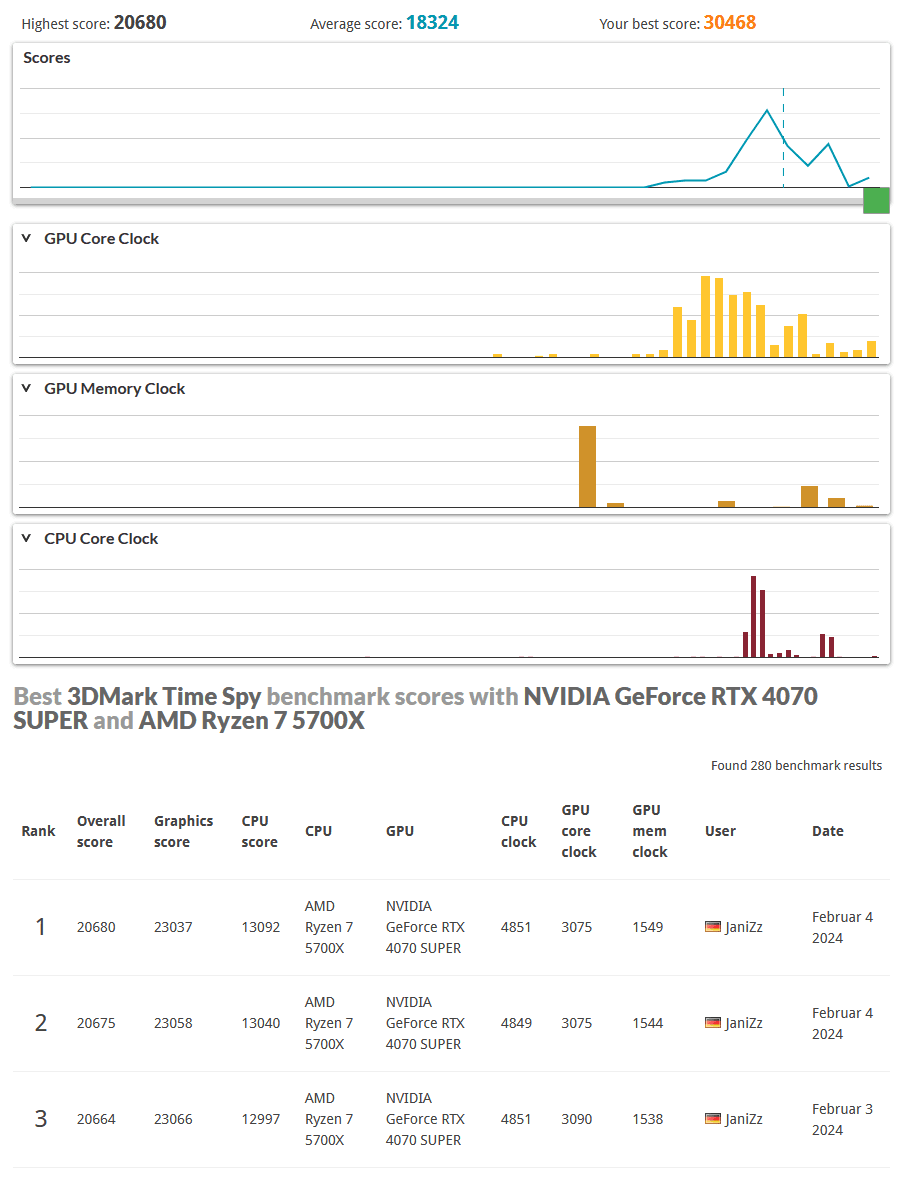Open user JaniZz in rank 1 row

(x=744, y=927)
